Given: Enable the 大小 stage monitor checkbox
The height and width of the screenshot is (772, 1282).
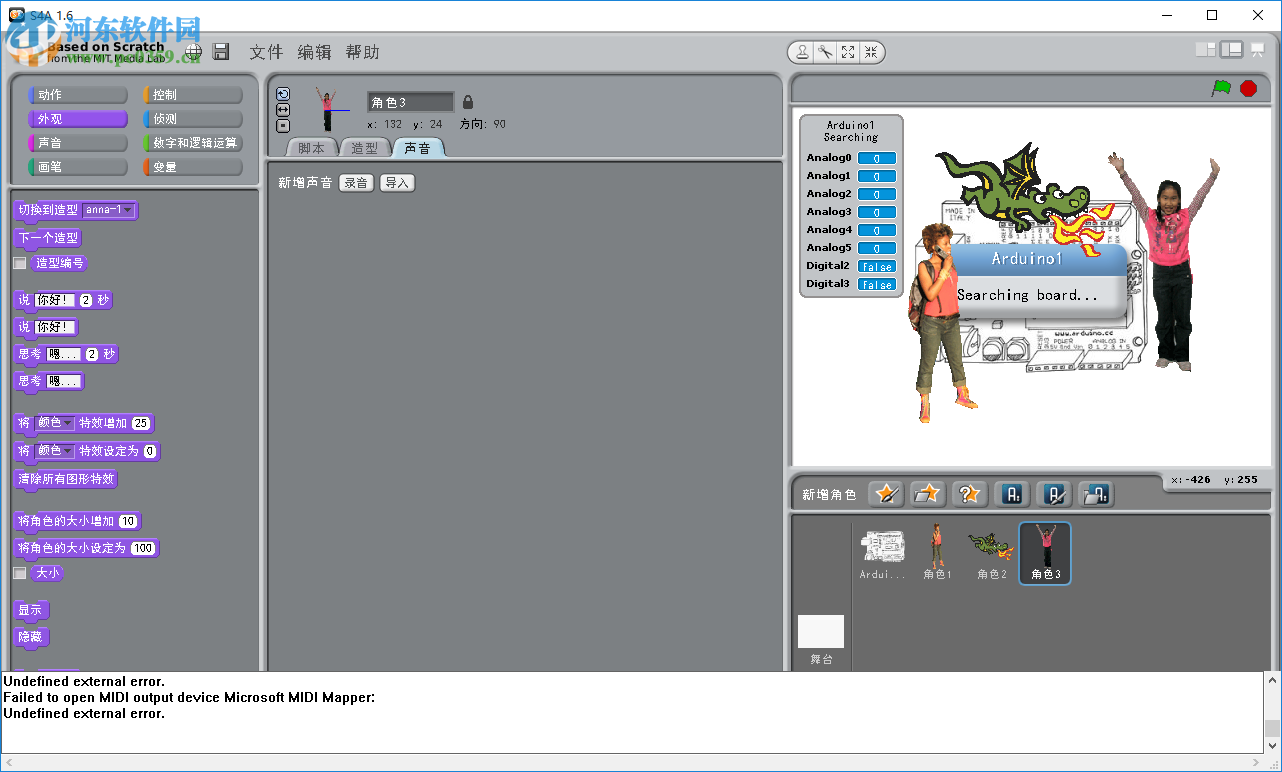Looking at the screenshot, I should (x=20, y=573).
